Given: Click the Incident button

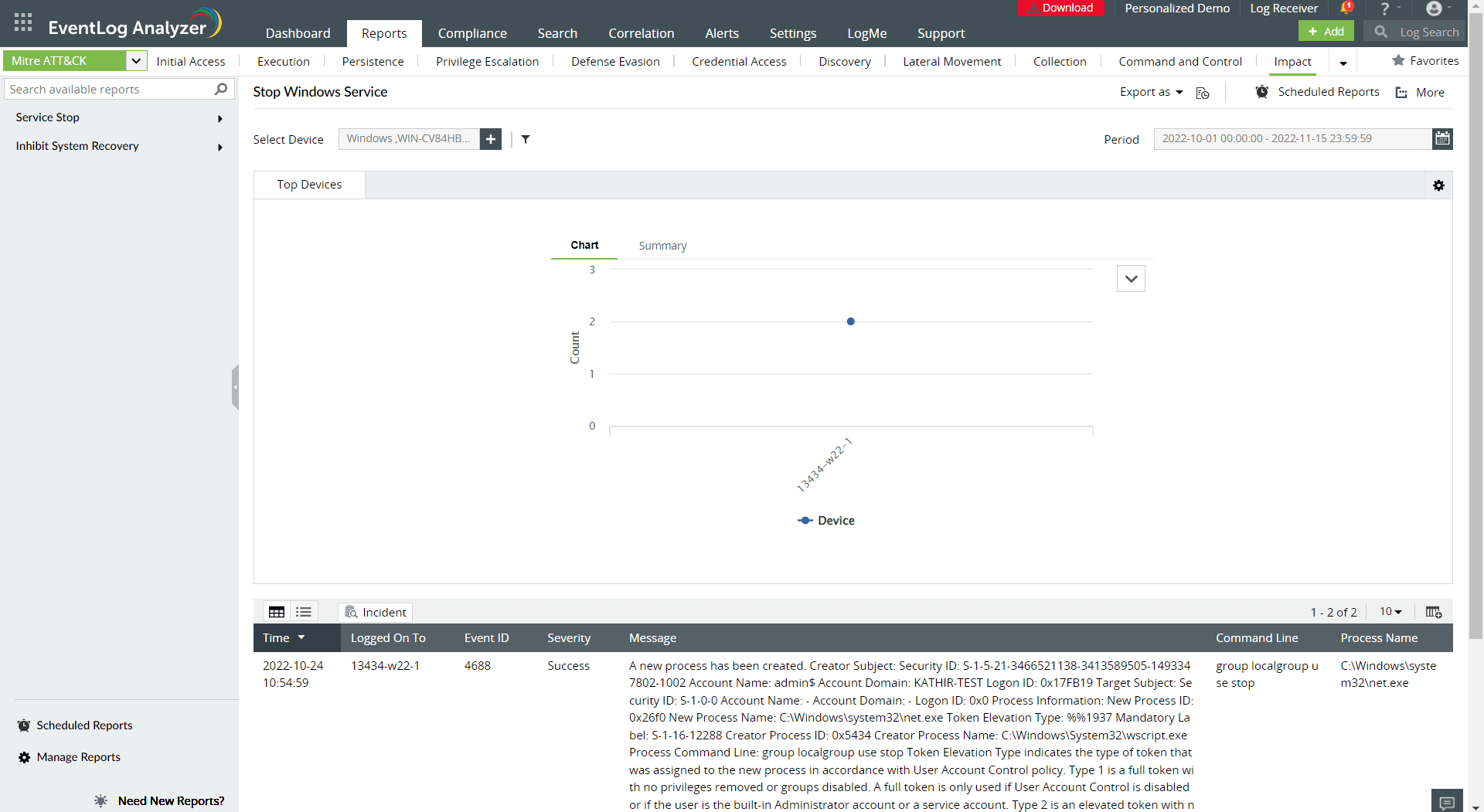Looking at the screenshot, I should click(375, 612).
